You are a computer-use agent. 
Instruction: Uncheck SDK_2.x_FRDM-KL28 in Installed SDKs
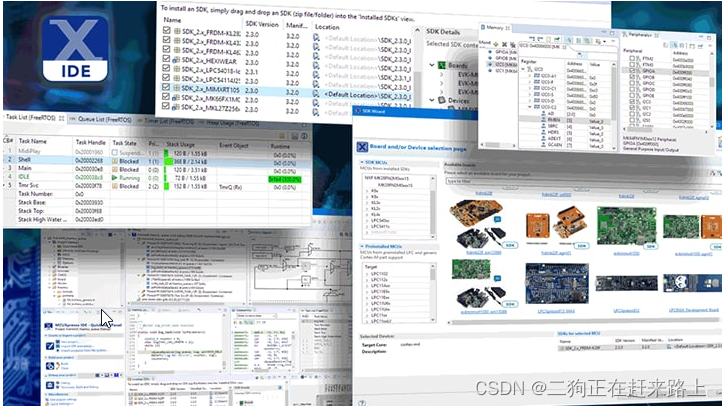(x=166, y=30)
